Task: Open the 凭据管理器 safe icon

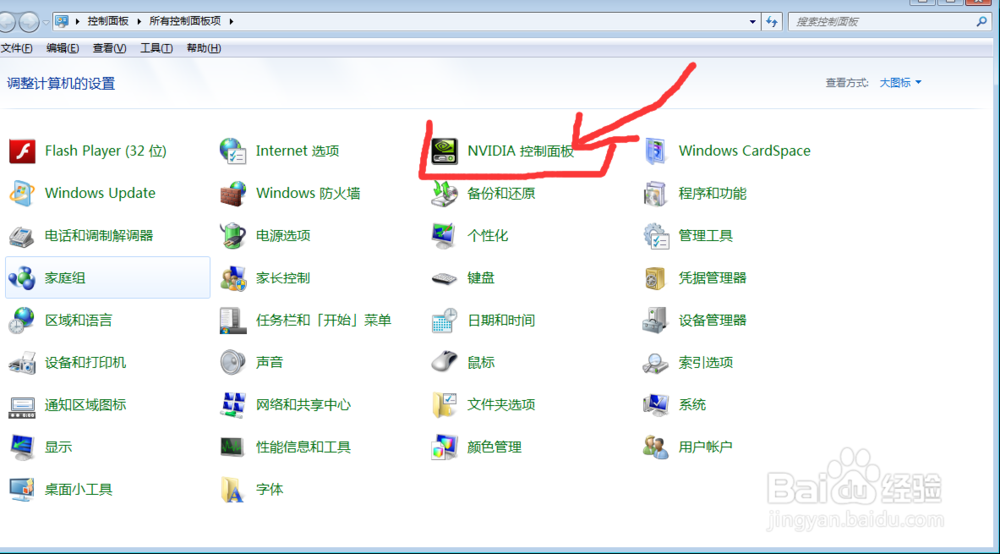Action: (655, 278)
